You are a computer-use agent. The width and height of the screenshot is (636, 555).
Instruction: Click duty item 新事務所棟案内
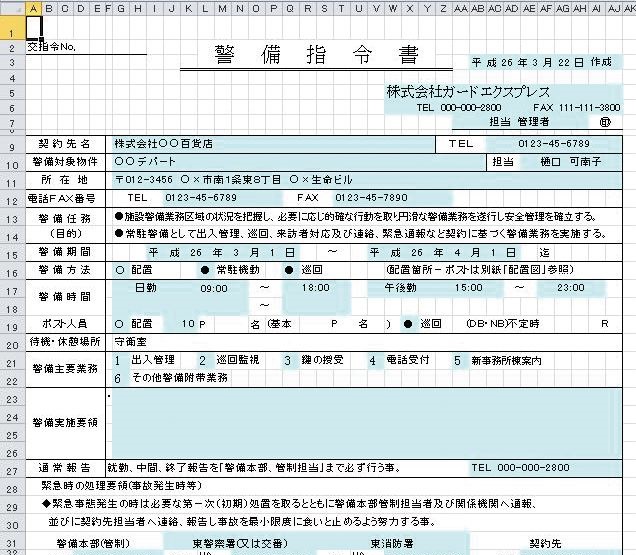(506, 361)
